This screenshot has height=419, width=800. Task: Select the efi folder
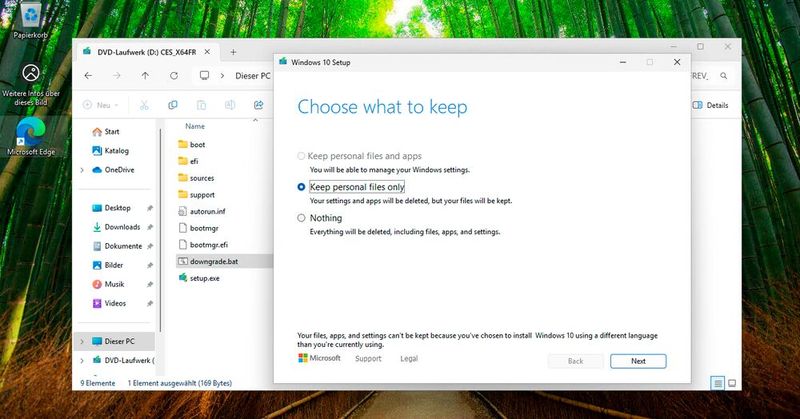(x=188, y=161)
